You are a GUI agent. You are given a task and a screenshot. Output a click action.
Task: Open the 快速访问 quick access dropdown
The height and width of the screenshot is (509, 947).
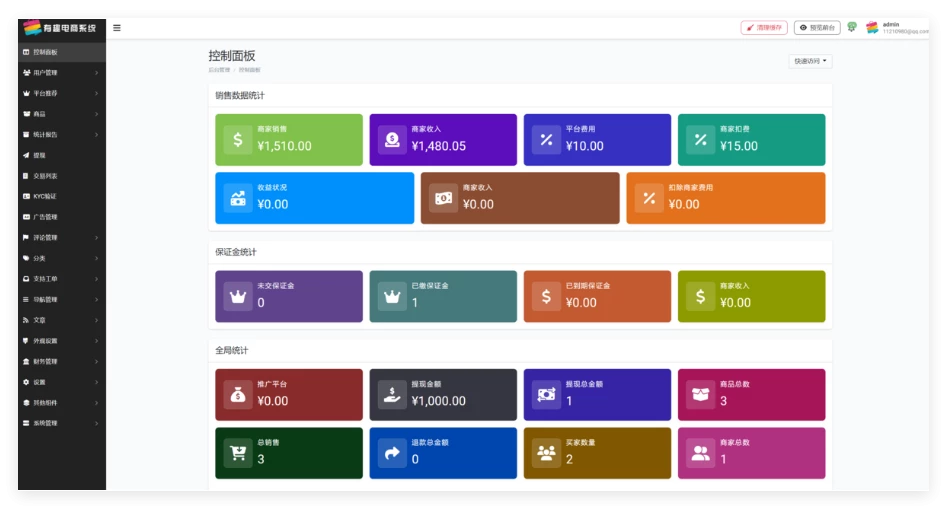click(x=810, y=61)
